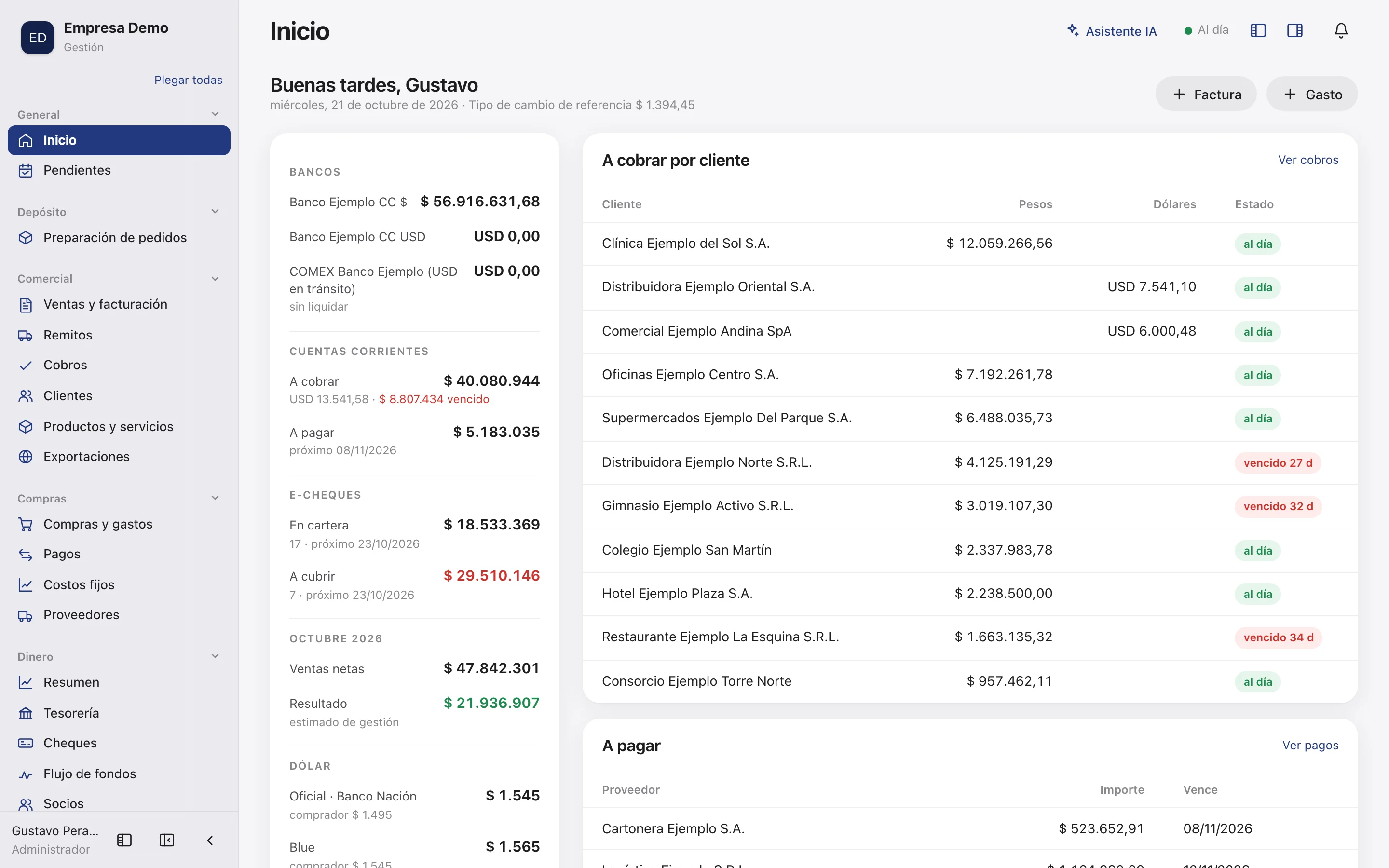Click the Pagos arrows icon
Image resolution: width=1389 pixels, height=868 pixels.
(x=25, y=555)
